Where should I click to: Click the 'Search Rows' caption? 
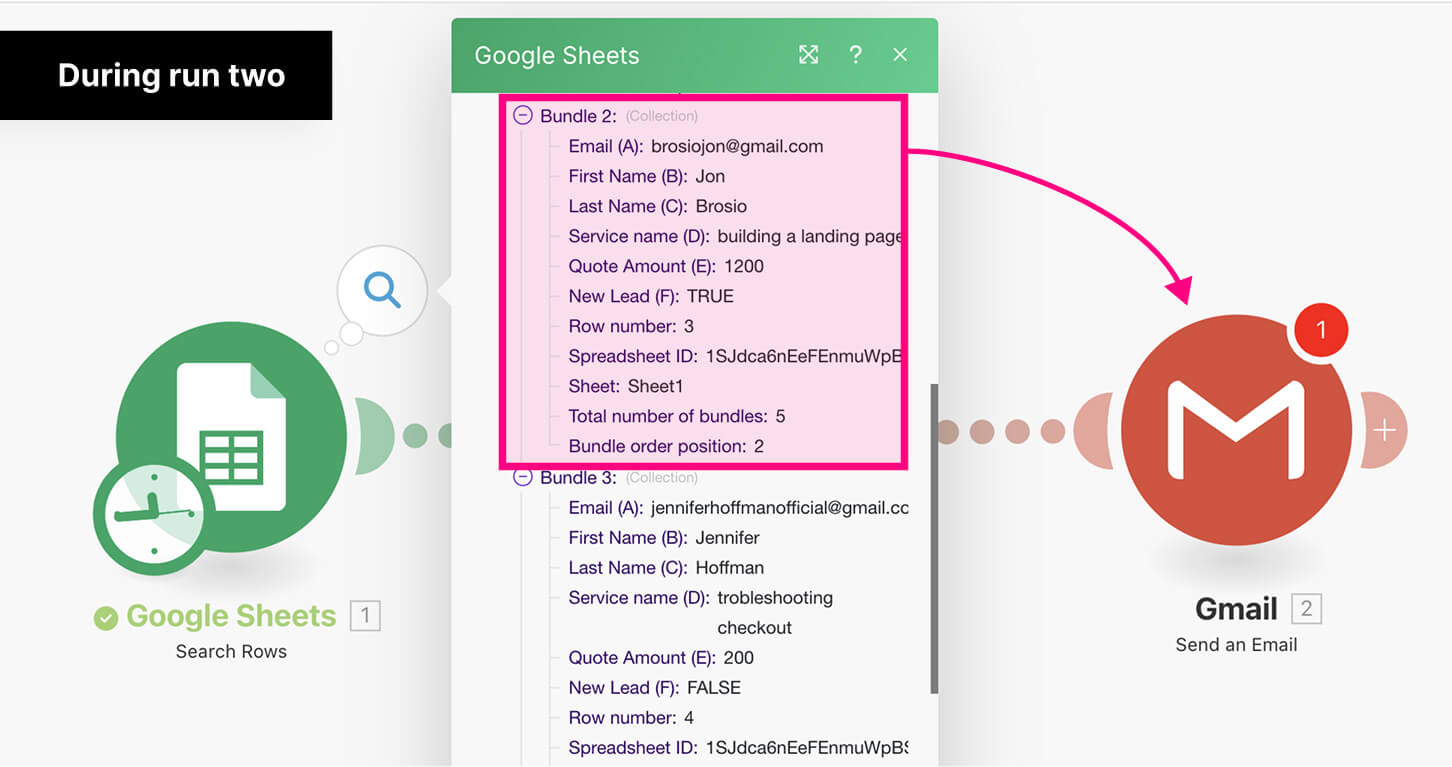(x=231, y=651)
